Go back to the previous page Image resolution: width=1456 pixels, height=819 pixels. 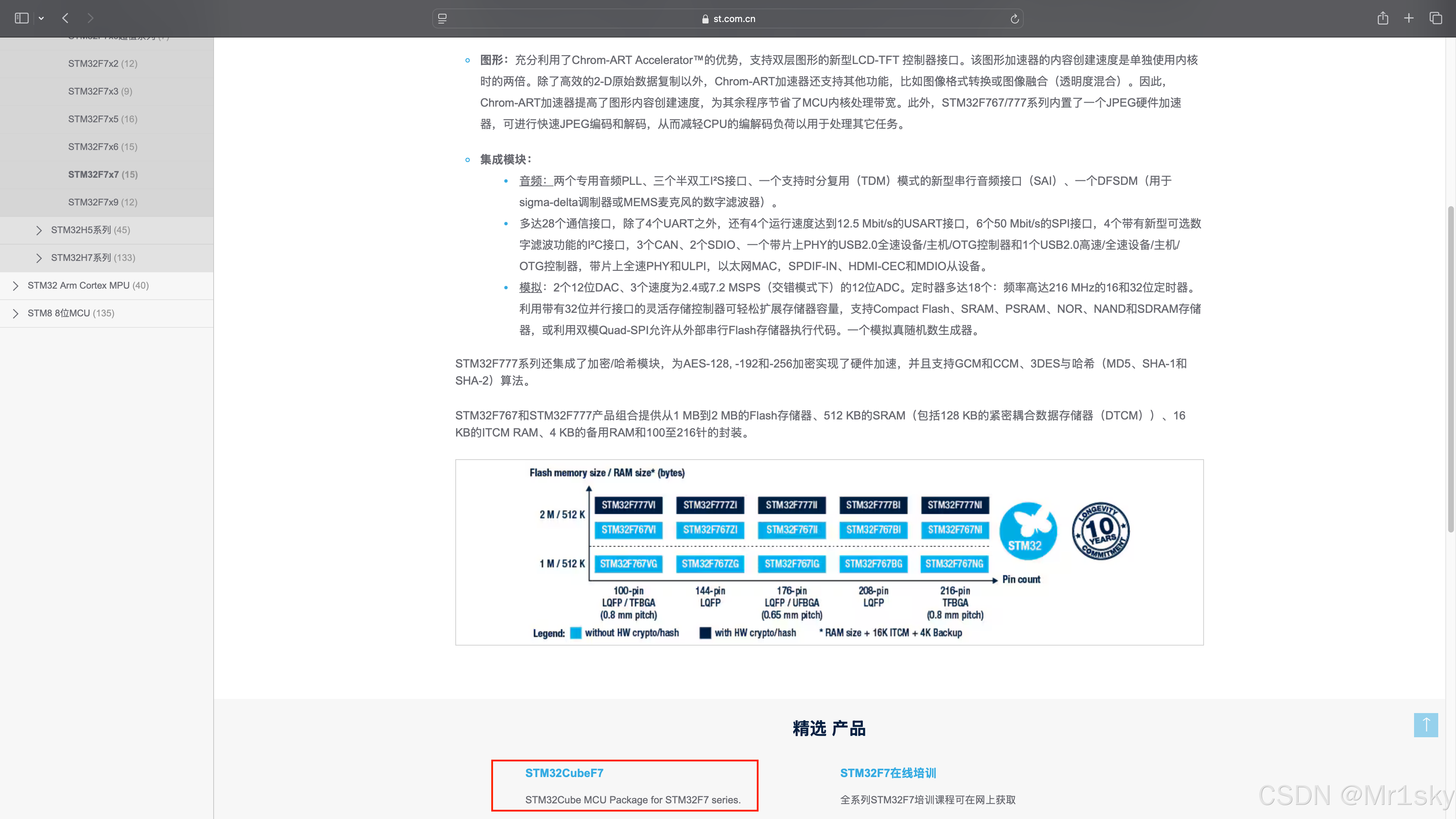(65, 18)
